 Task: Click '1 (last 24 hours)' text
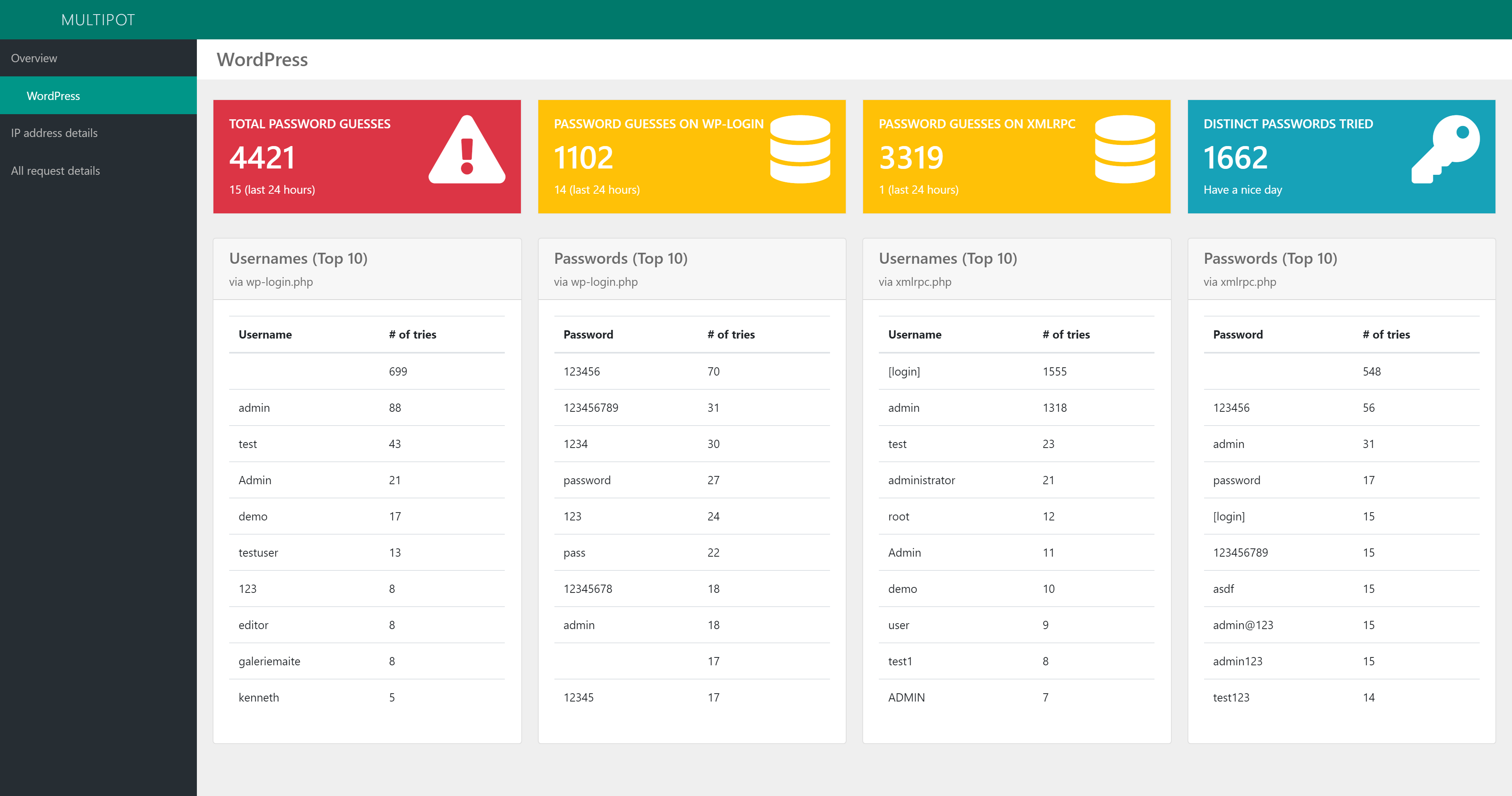click(919, 190)
